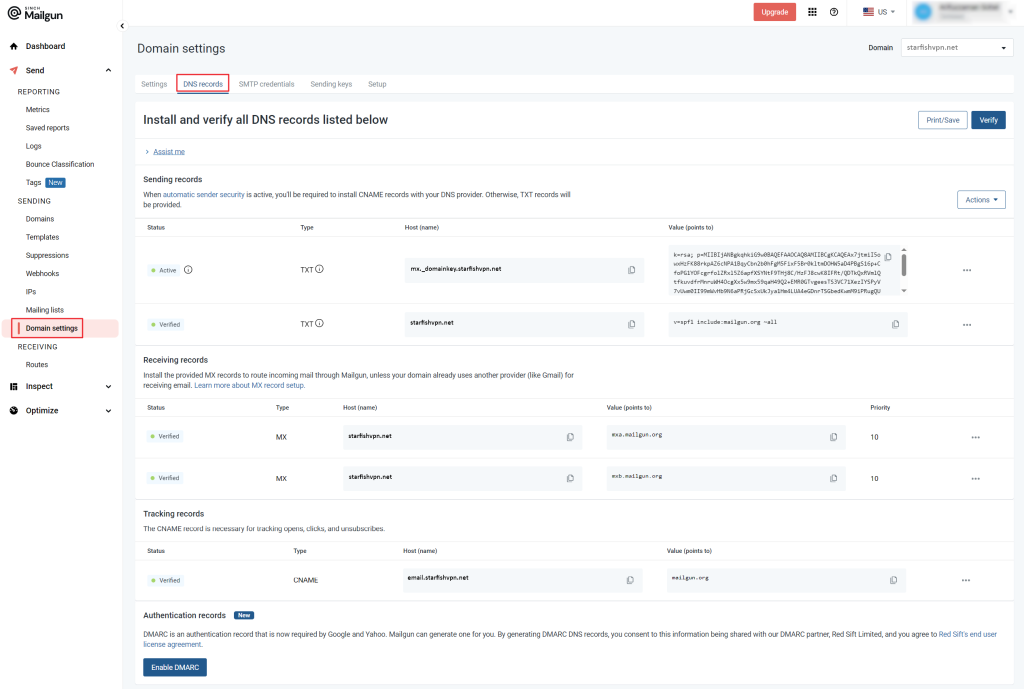Image resolution: width=1024 pixels, height=689 pixels.
Task: Click the info icon beside TXT in mx._domainkey row
Action: (x=319, y=269)
